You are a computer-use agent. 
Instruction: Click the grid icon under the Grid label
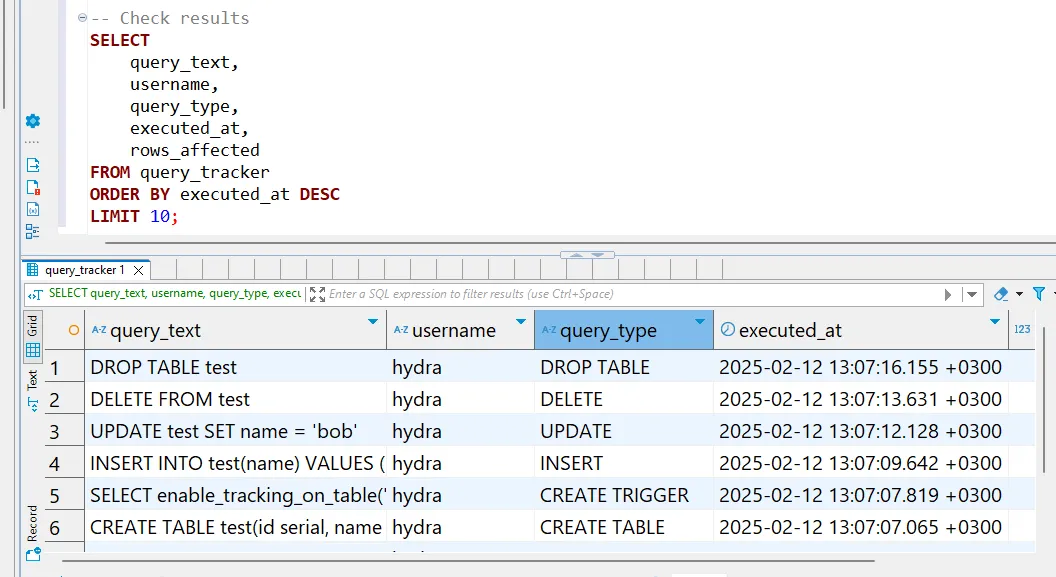(x=33, y=350)
